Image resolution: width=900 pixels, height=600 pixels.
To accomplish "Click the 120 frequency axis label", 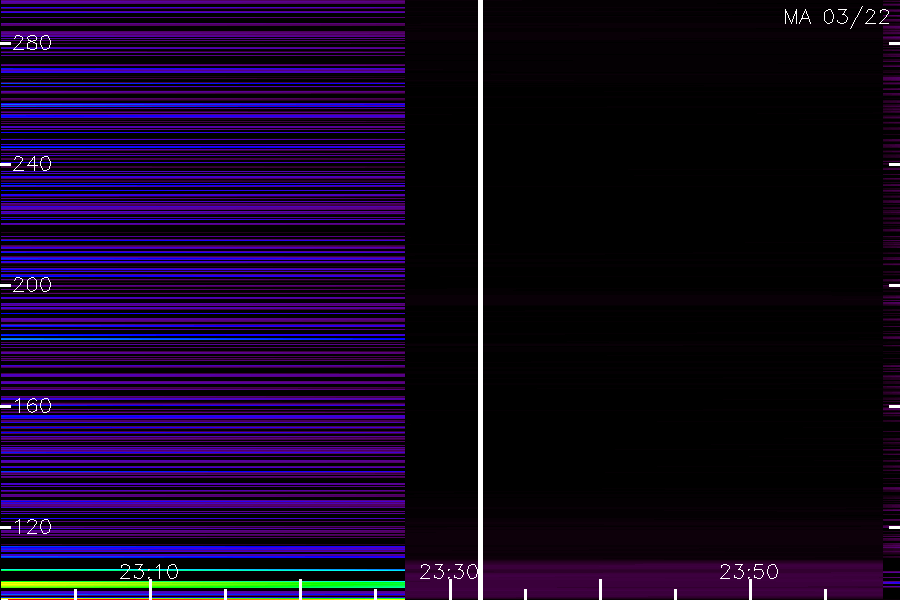I will 32,527.
